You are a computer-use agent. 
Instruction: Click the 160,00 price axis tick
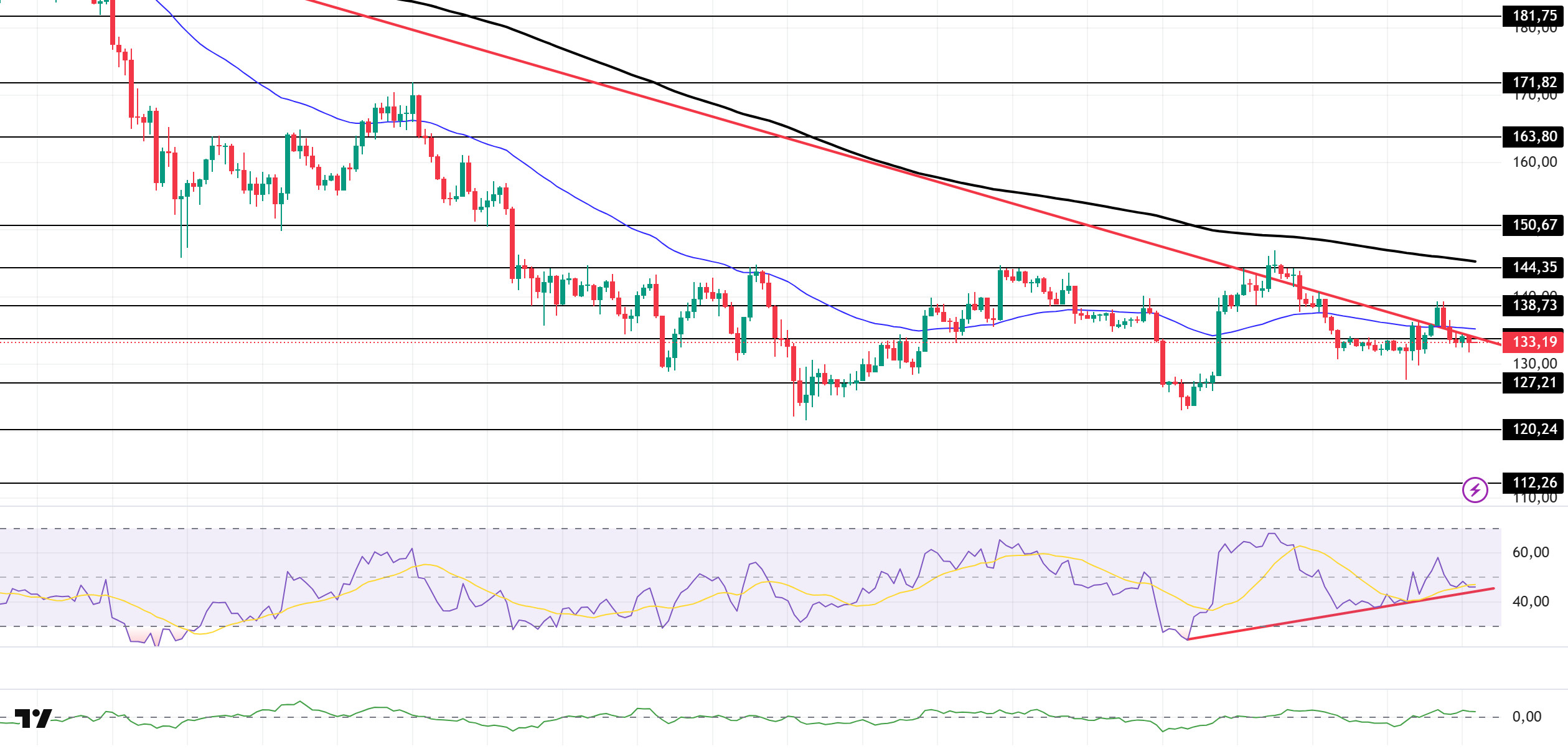pos(1534,162)
